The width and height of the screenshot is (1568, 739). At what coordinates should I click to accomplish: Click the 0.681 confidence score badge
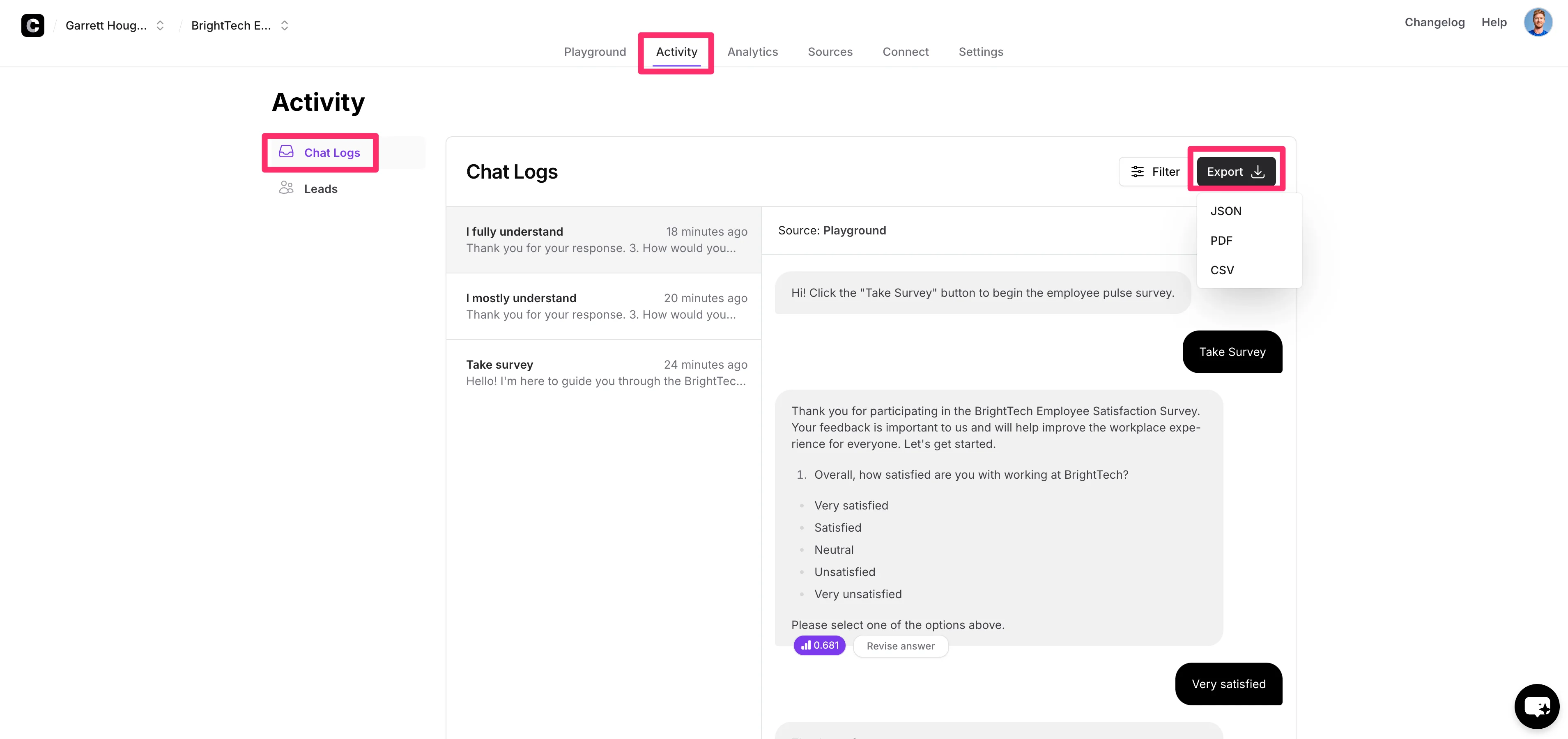819,645
